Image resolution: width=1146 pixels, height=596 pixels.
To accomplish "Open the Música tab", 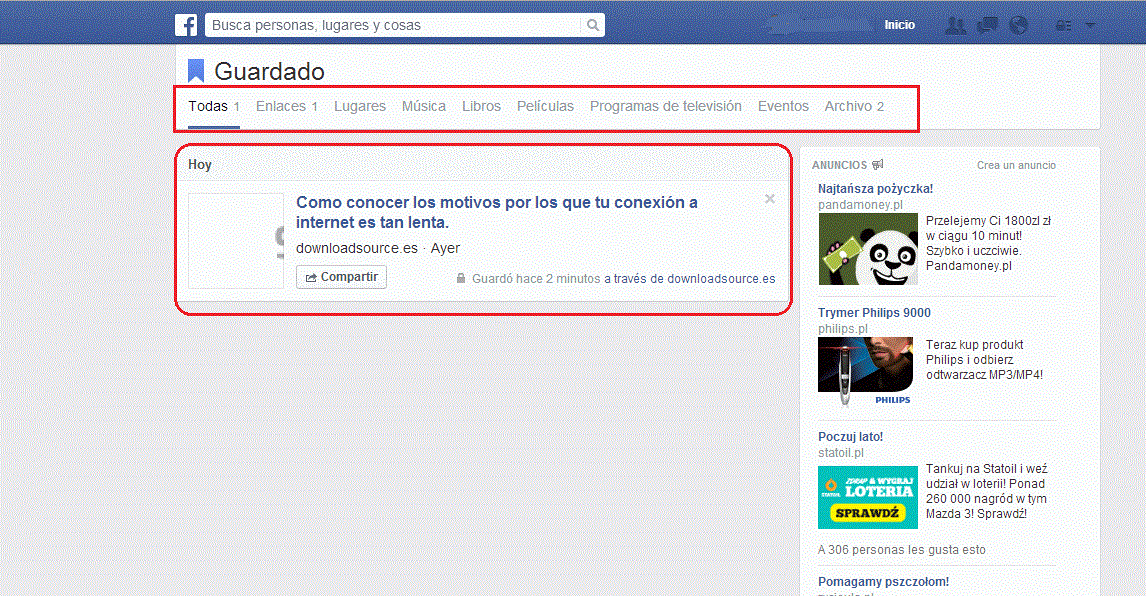I will coord(424,107).
